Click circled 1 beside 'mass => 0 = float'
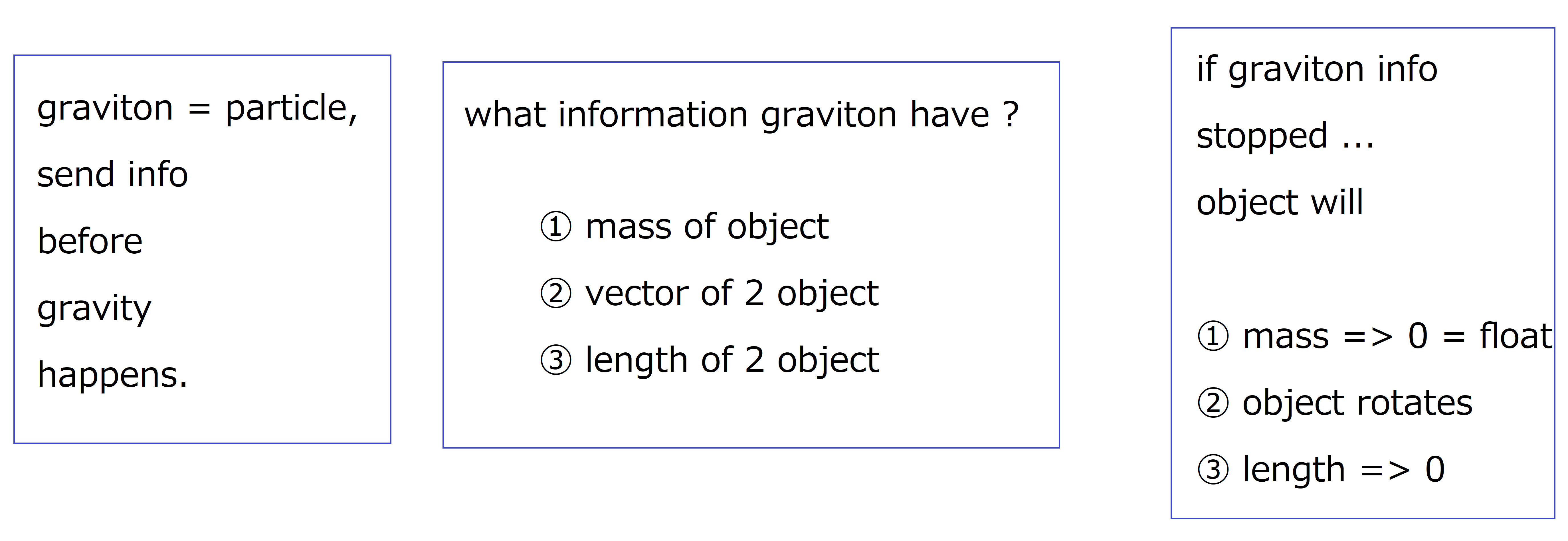 [x=1213, y=336]
